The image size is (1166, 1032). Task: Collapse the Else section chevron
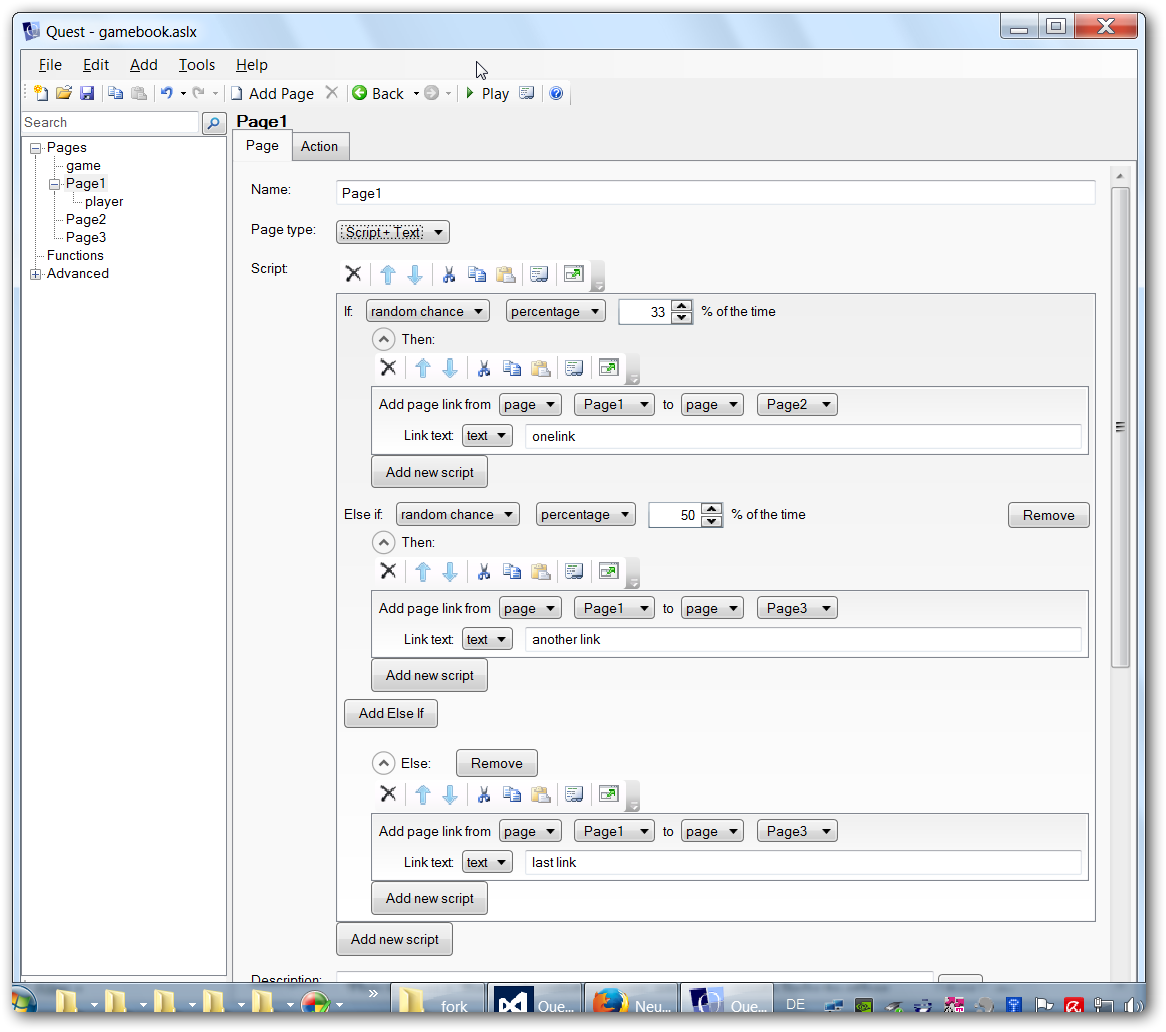[383, 763]
